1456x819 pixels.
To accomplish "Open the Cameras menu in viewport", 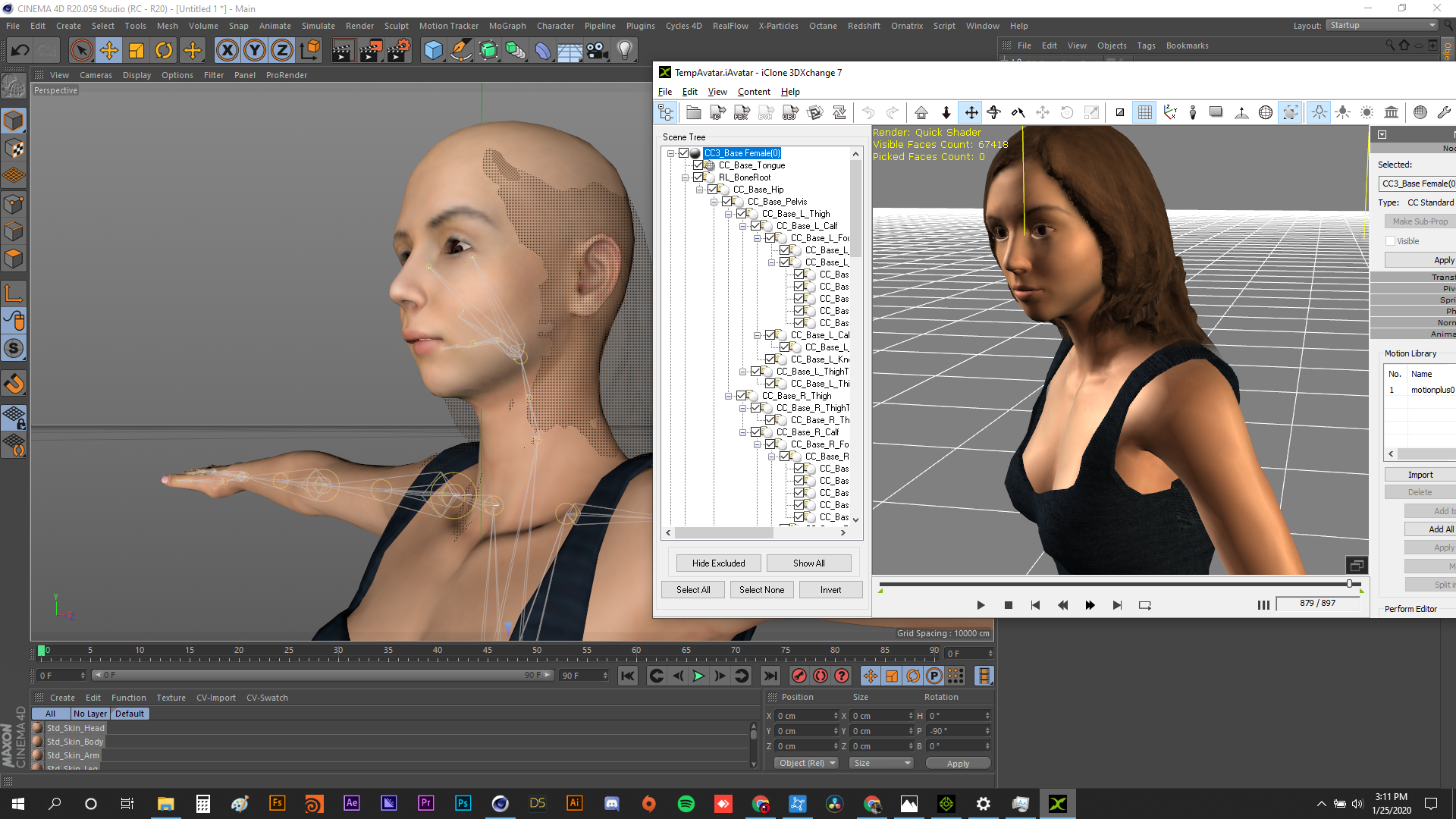I will [96, 75].
